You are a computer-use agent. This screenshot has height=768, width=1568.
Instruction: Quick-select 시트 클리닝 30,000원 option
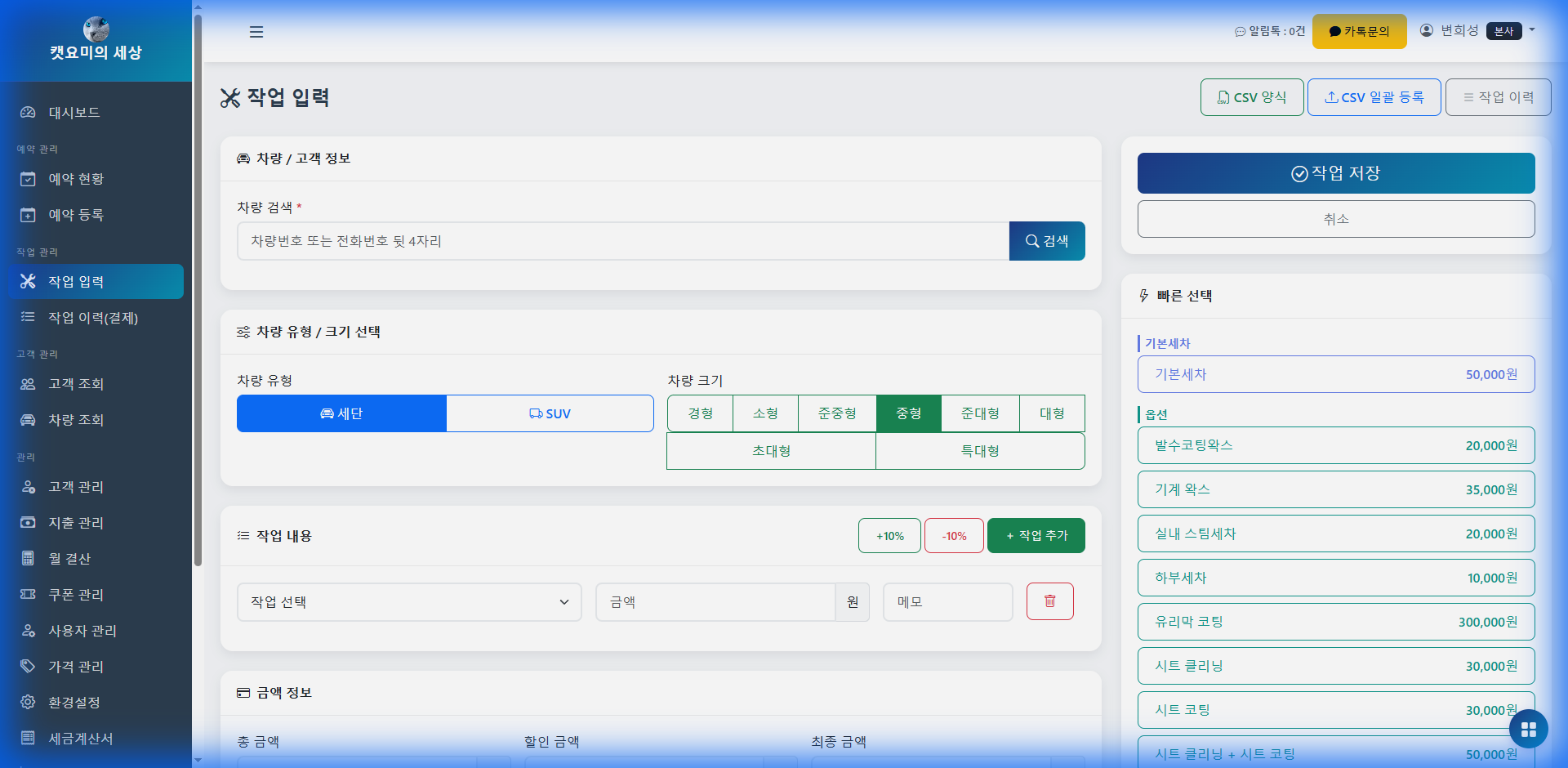1336,666
